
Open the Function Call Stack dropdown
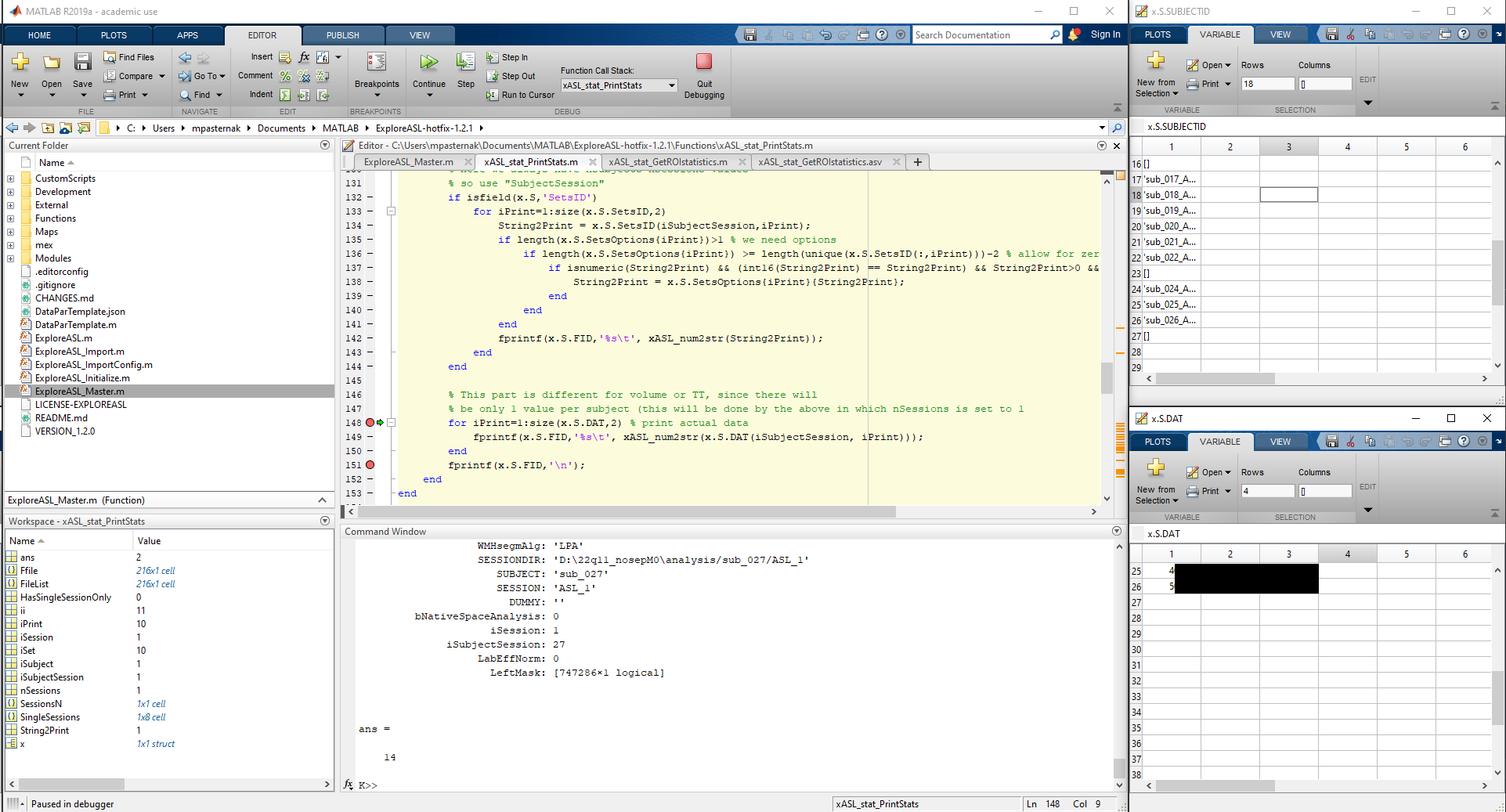coord(670,85)
